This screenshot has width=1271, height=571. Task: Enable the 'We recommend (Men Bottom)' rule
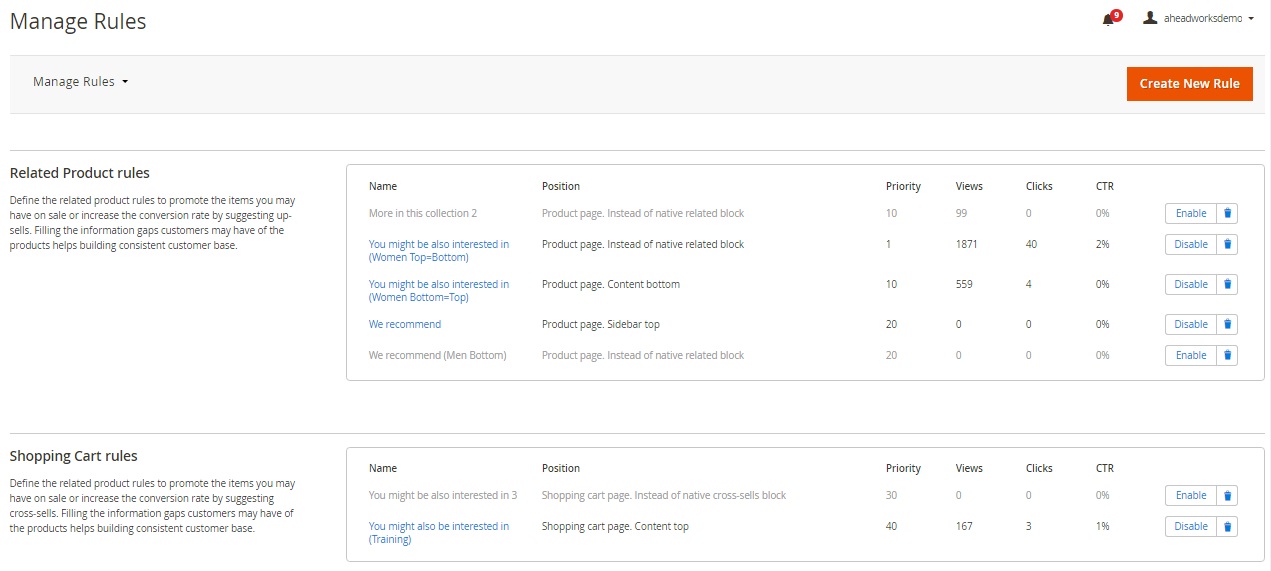pos(1190,355)
